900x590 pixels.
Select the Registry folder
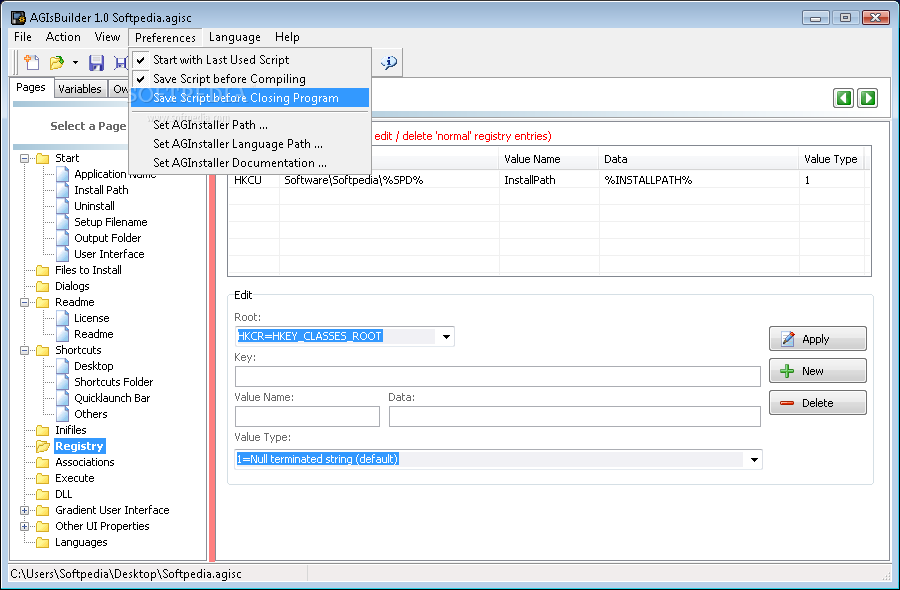click(x=79, y=447)
